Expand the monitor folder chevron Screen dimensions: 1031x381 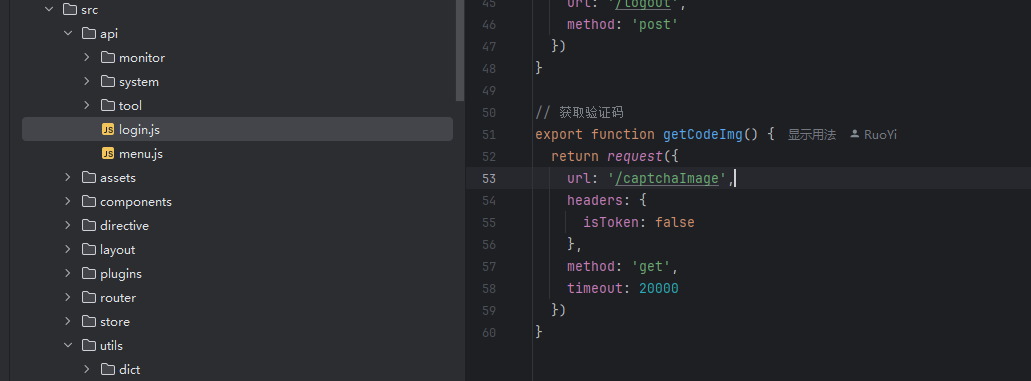[87, 58]
